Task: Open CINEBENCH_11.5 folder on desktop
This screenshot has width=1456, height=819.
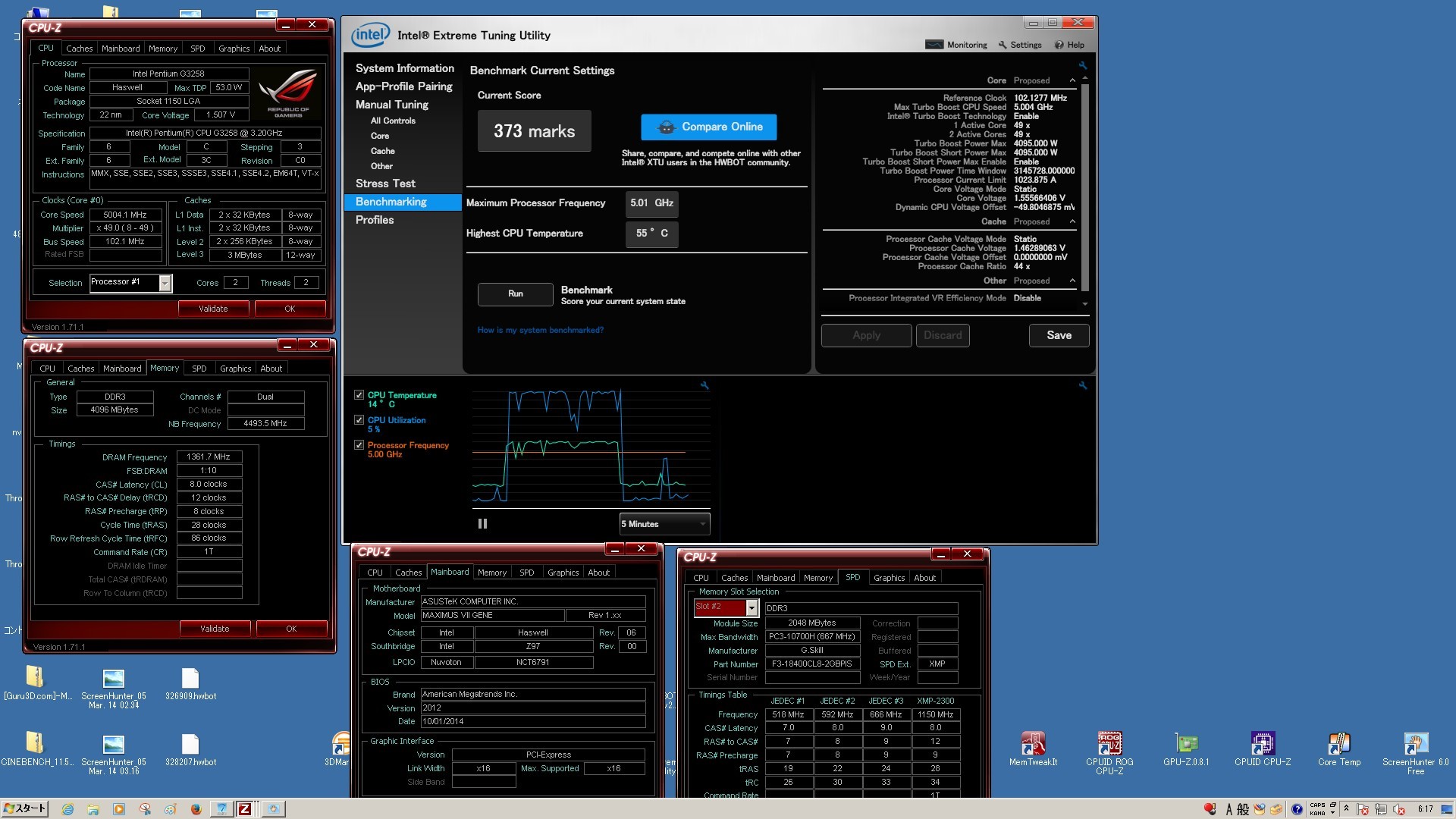Action: click(x=36, y=749)
